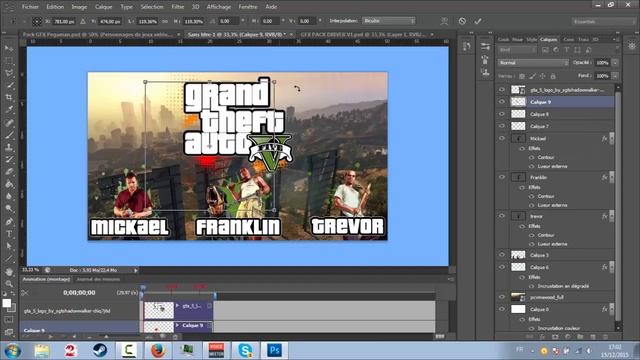Open the Interpolation Bicubic dropdown
This screenshot has width=640, height=360.
point(388,21)
